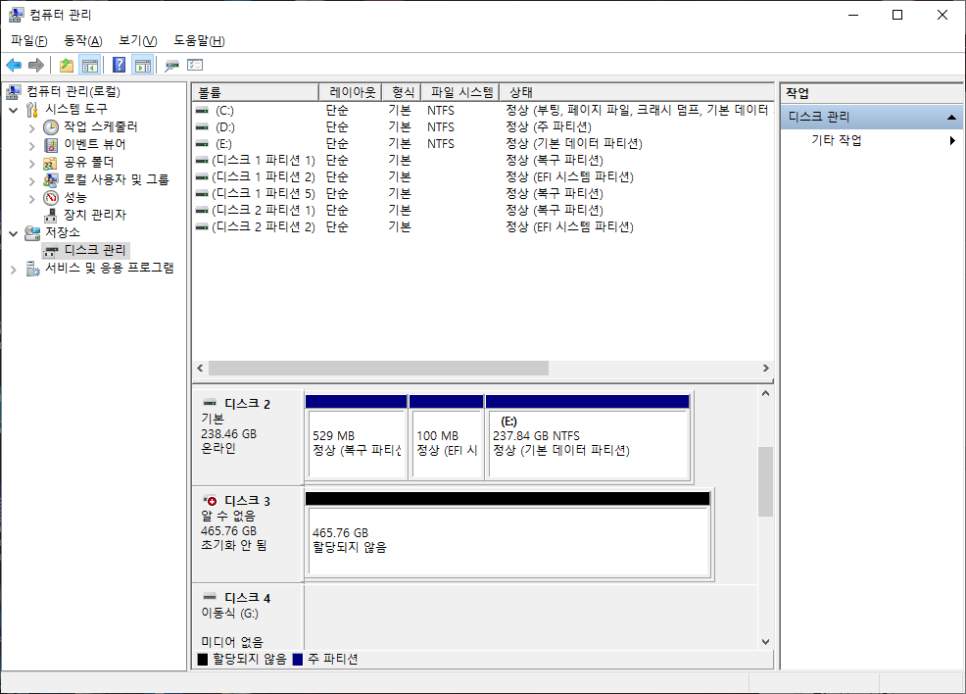Click the blue Help question-mark icon
The width and height of the screenshot is (966, 694).
pos(119,65)
